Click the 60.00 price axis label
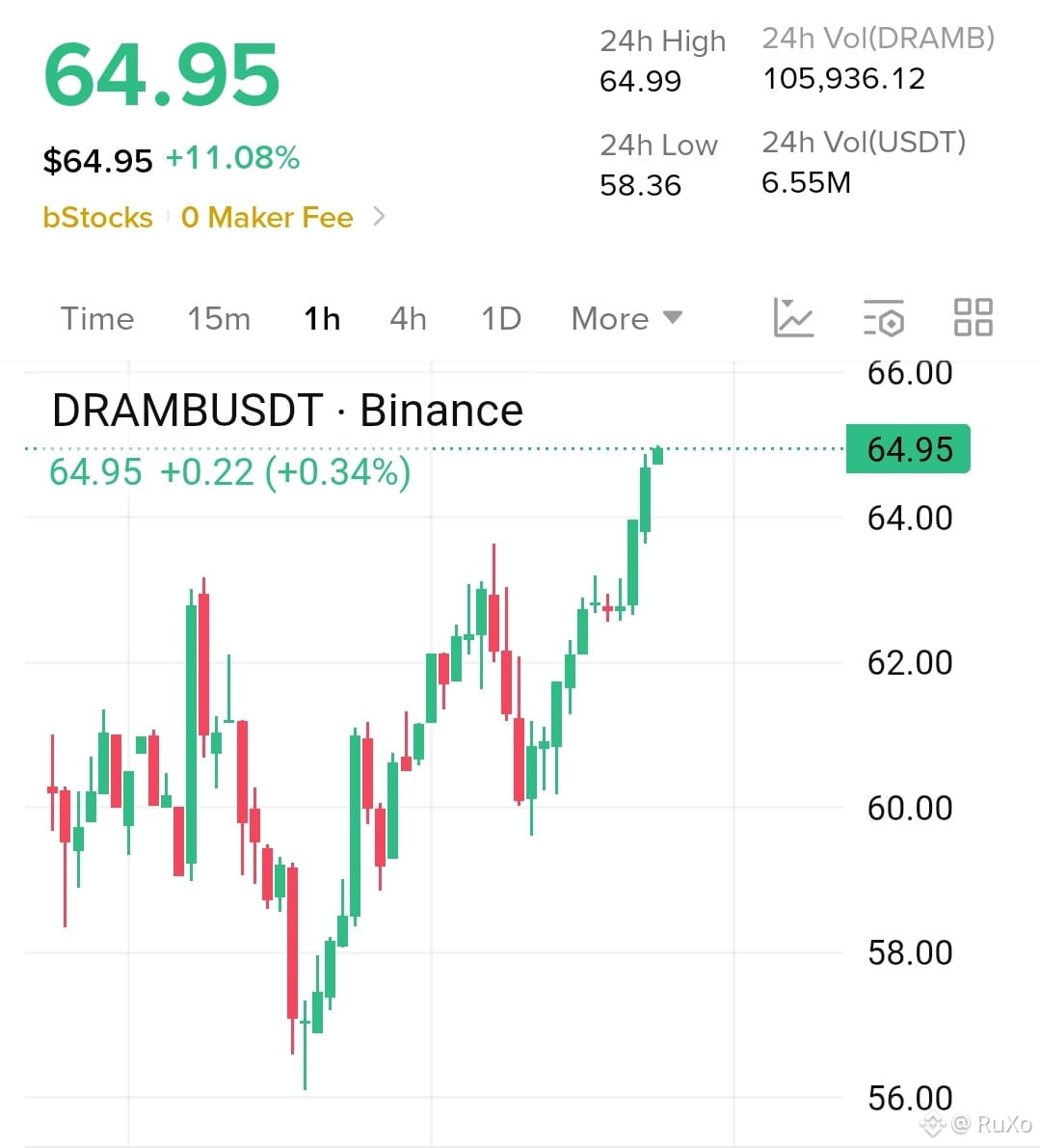 click(910, 809)
